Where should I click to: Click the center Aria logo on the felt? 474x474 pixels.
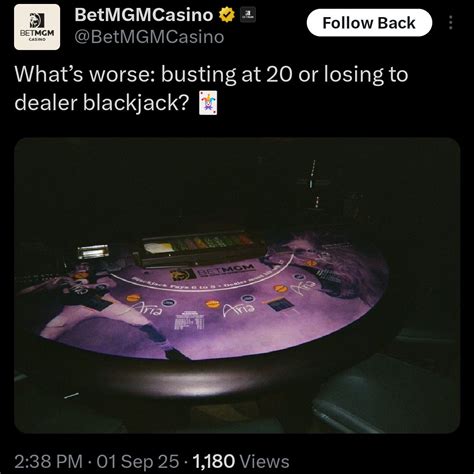(239, 309)
